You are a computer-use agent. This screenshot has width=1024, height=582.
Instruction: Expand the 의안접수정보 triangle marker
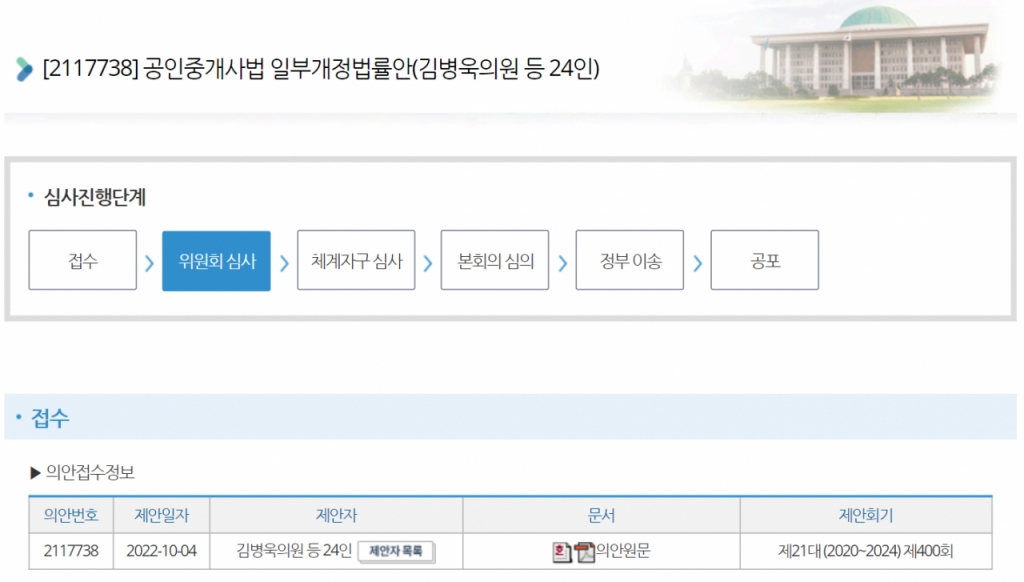click(36, 472)
